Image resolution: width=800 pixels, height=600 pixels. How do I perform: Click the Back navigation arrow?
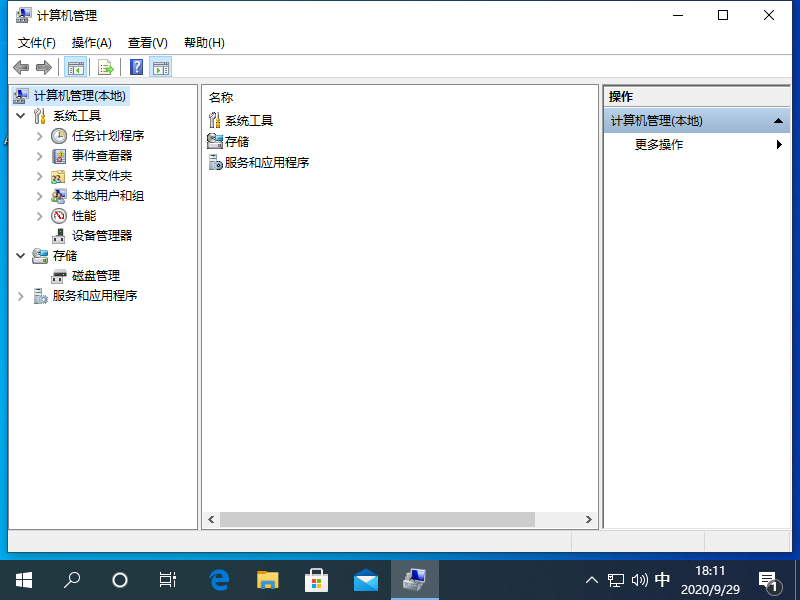pos(21,67)
